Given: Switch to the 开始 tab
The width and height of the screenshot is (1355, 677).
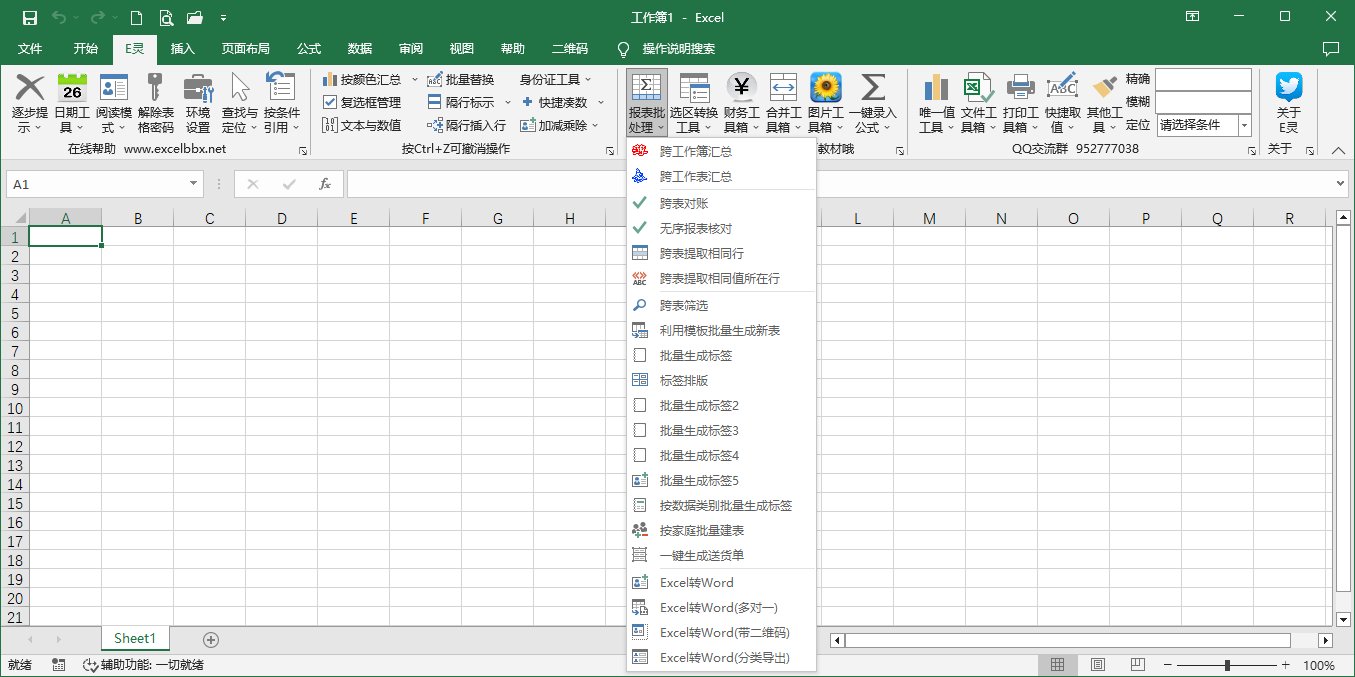Looking at the screenshot, I should tap(86, 48).
